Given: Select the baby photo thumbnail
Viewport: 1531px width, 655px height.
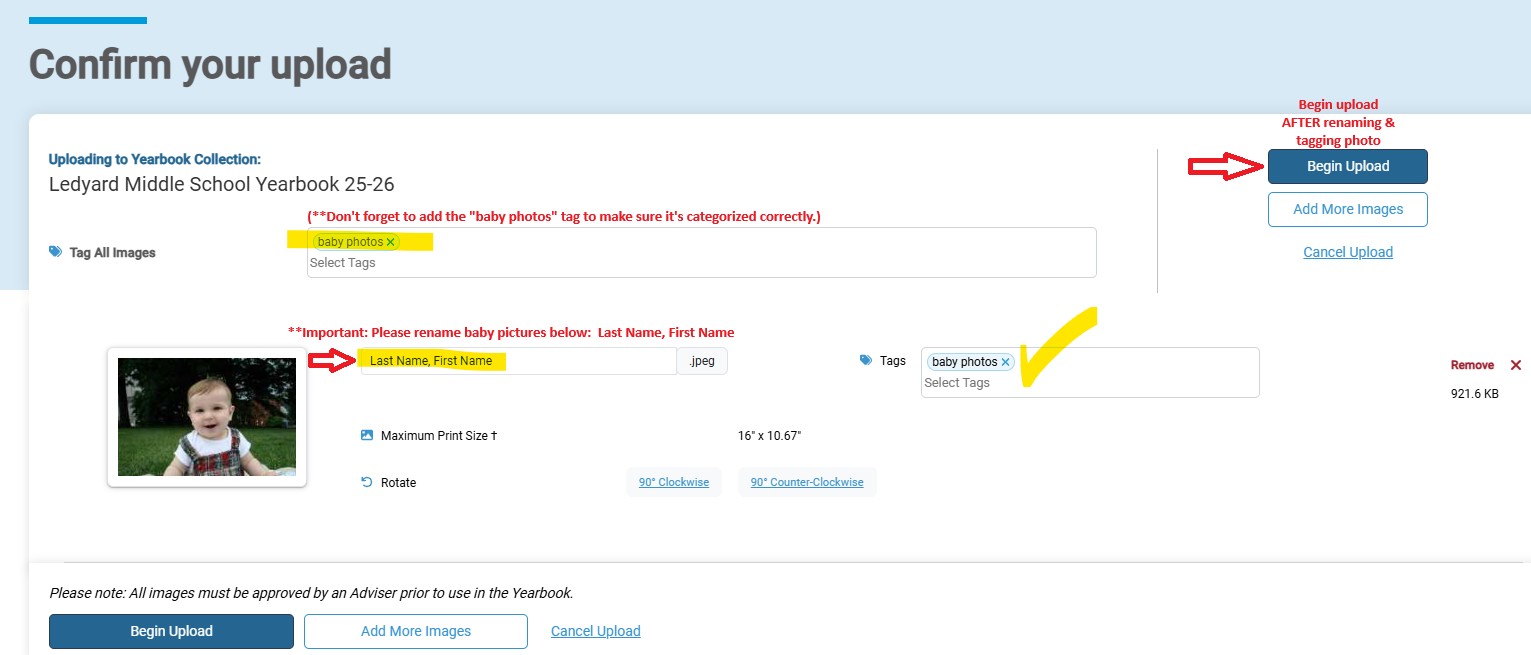Looking at the screenshot, I should [207, 417].
